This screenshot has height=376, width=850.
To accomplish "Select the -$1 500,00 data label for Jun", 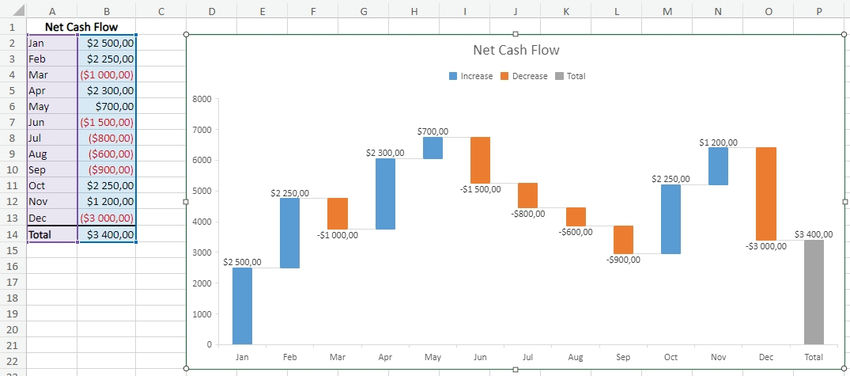I will coord(481,190).
